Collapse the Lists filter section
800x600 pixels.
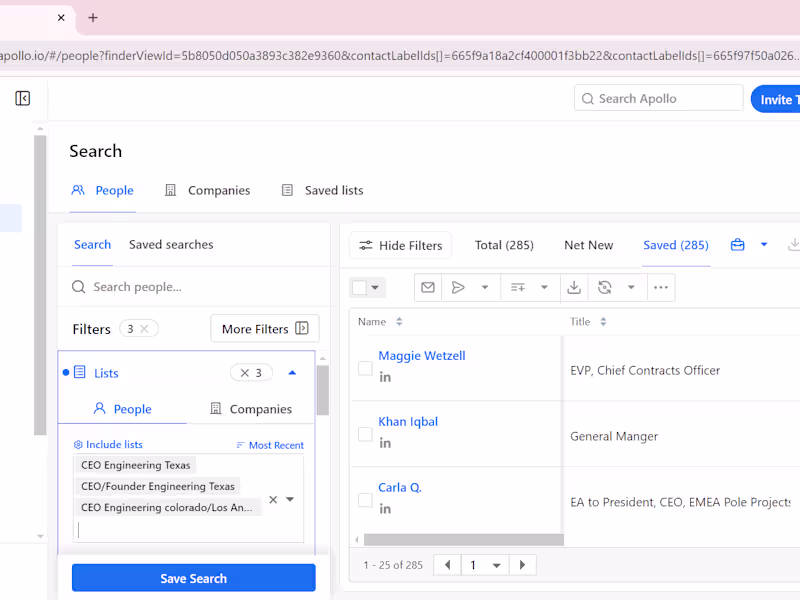pyautogui.click(x=292, y=373)
